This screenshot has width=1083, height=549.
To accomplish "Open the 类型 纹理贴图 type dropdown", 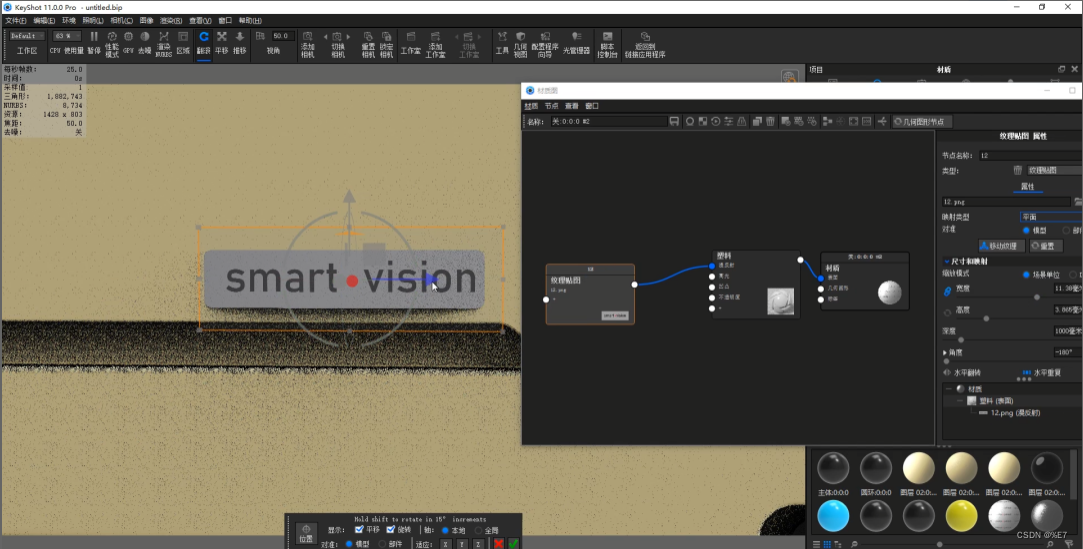I will (x=1054, y=170).
